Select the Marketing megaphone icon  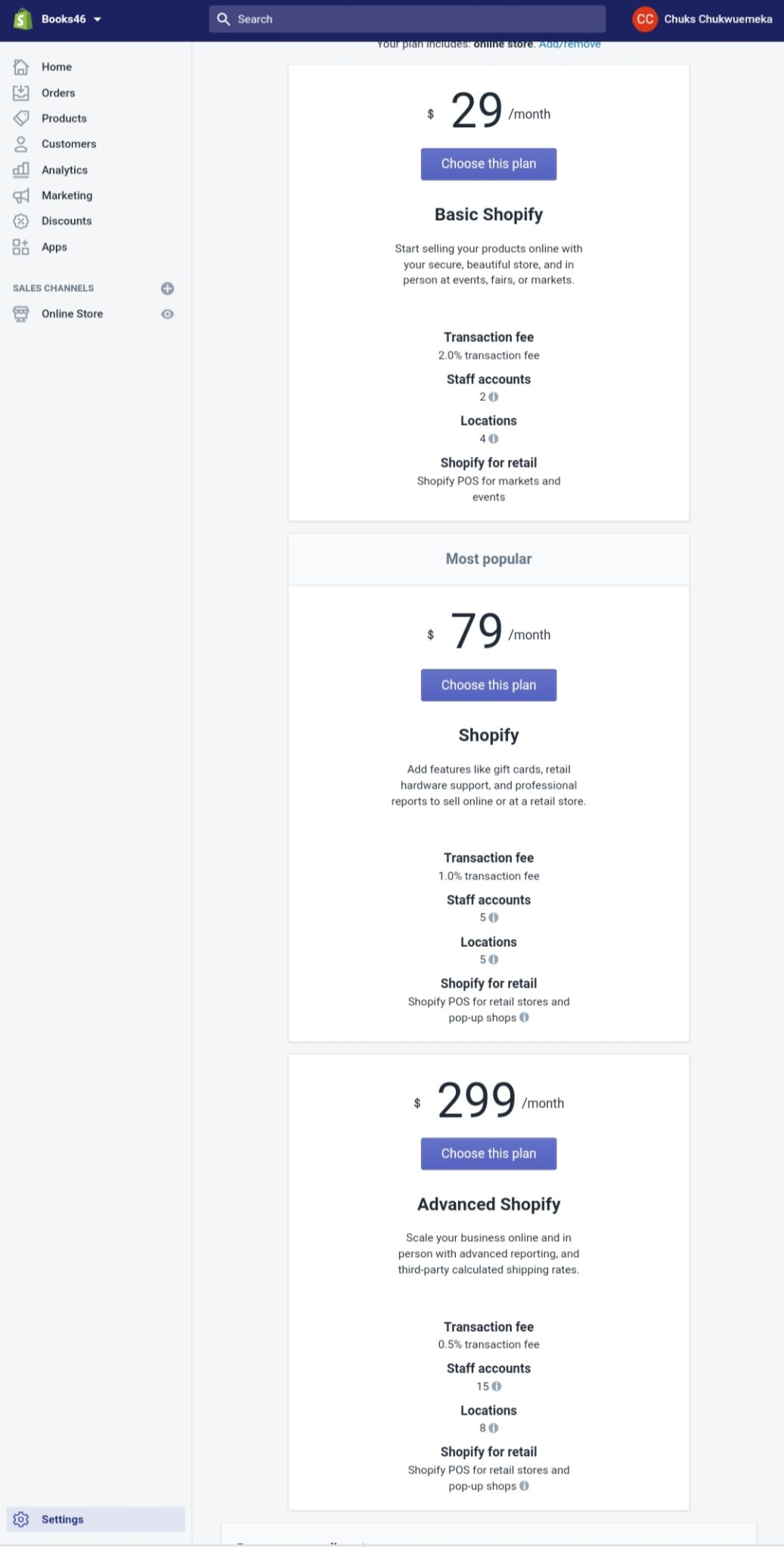click(20, 195)
